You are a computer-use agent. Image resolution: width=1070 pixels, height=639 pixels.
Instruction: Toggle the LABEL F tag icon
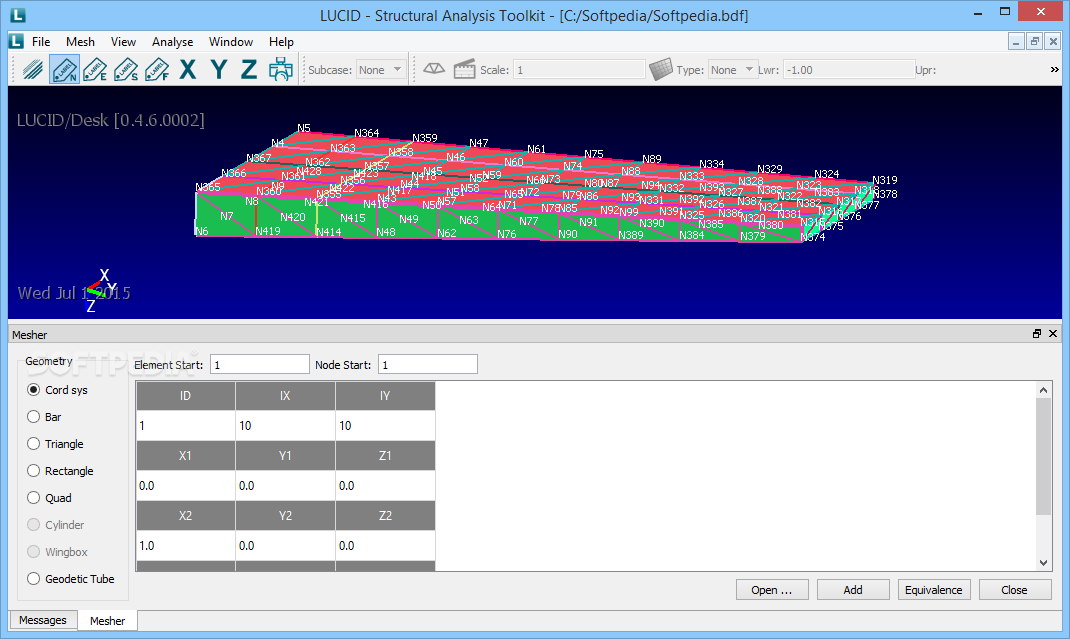(157, 70)
